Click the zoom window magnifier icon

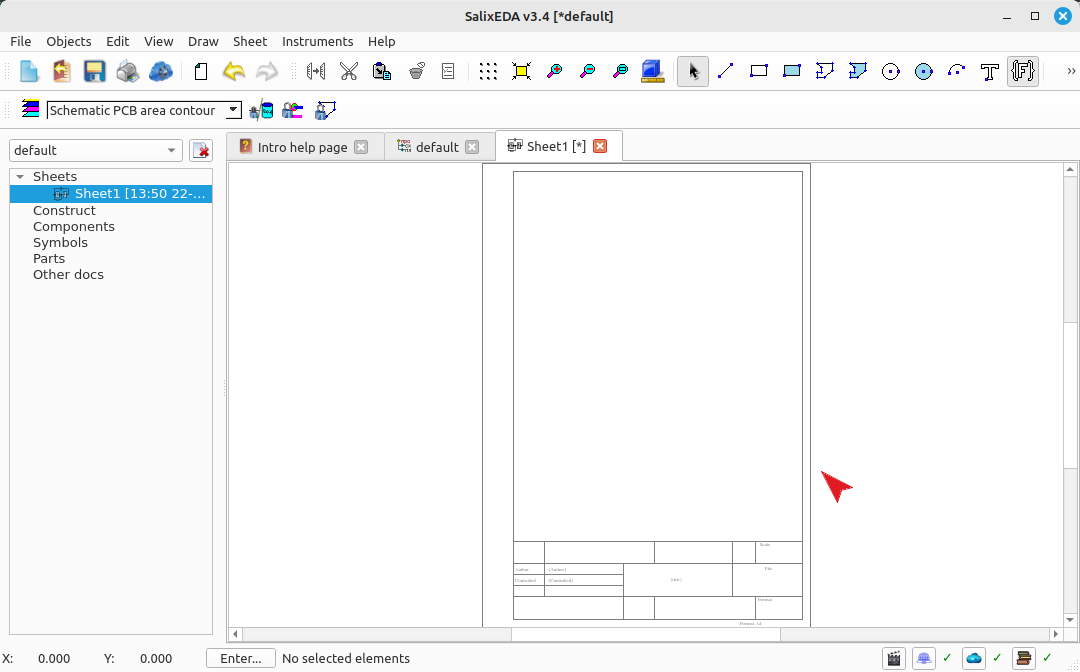621,71
